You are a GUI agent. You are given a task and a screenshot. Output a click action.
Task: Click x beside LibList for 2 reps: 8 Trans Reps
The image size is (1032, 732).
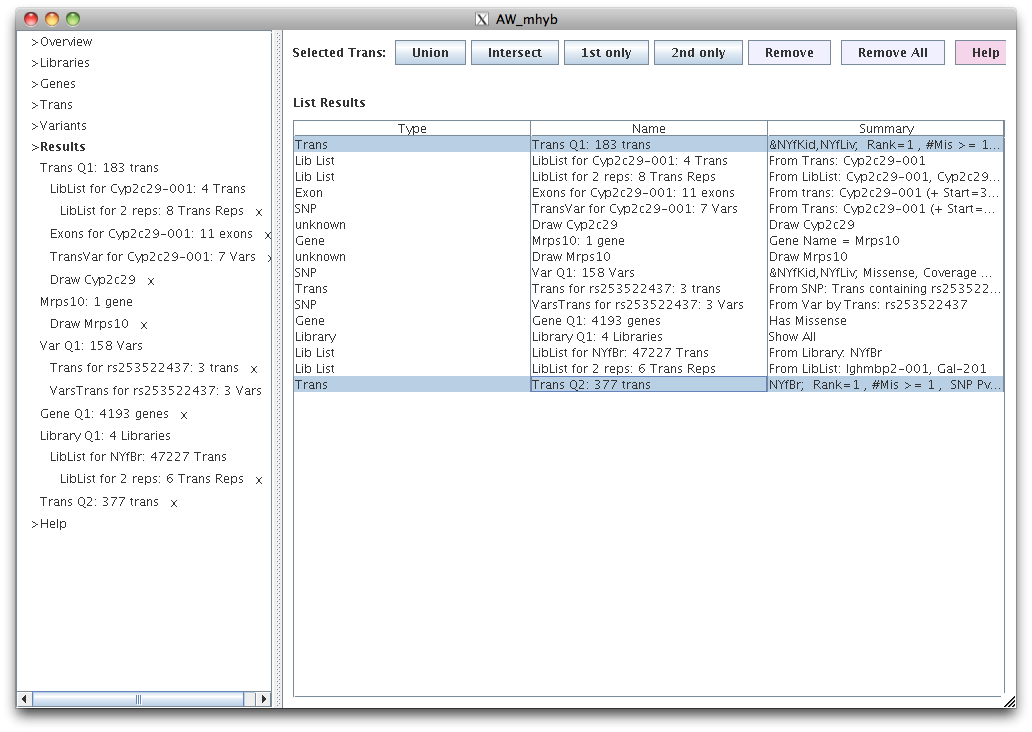tap(259, 212)
